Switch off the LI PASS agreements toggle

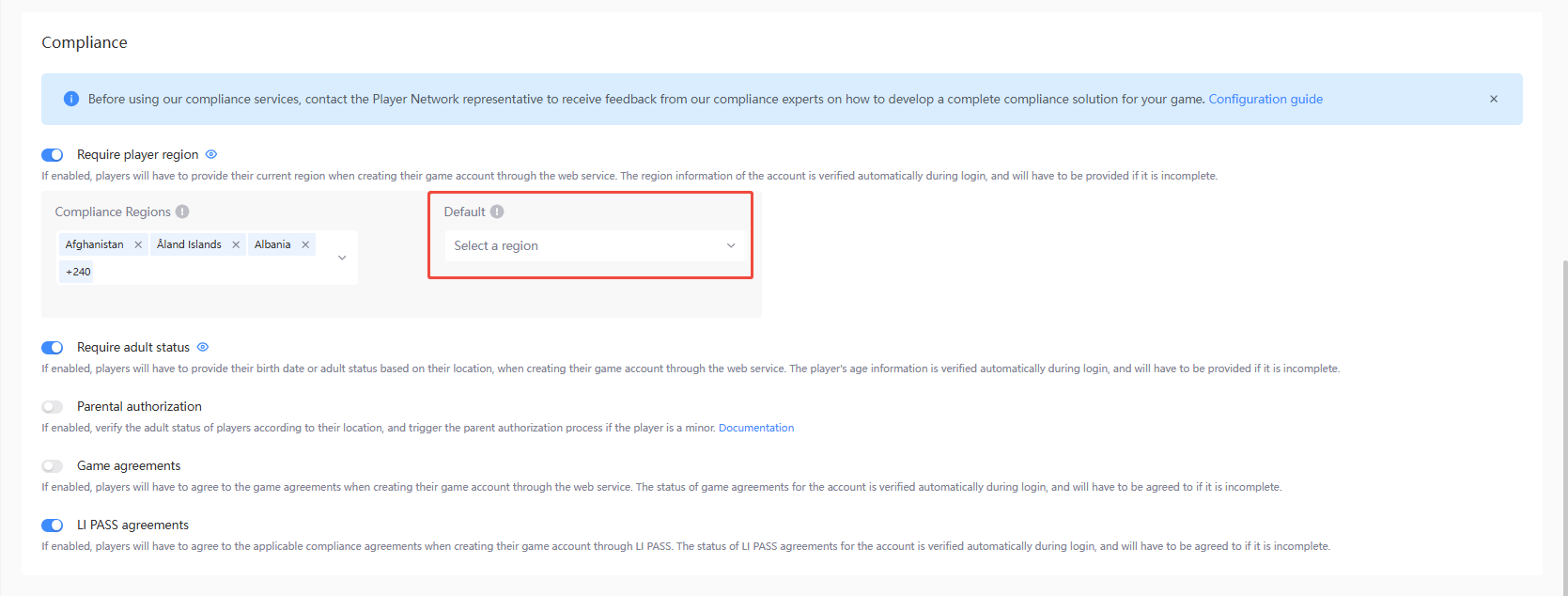53,525
